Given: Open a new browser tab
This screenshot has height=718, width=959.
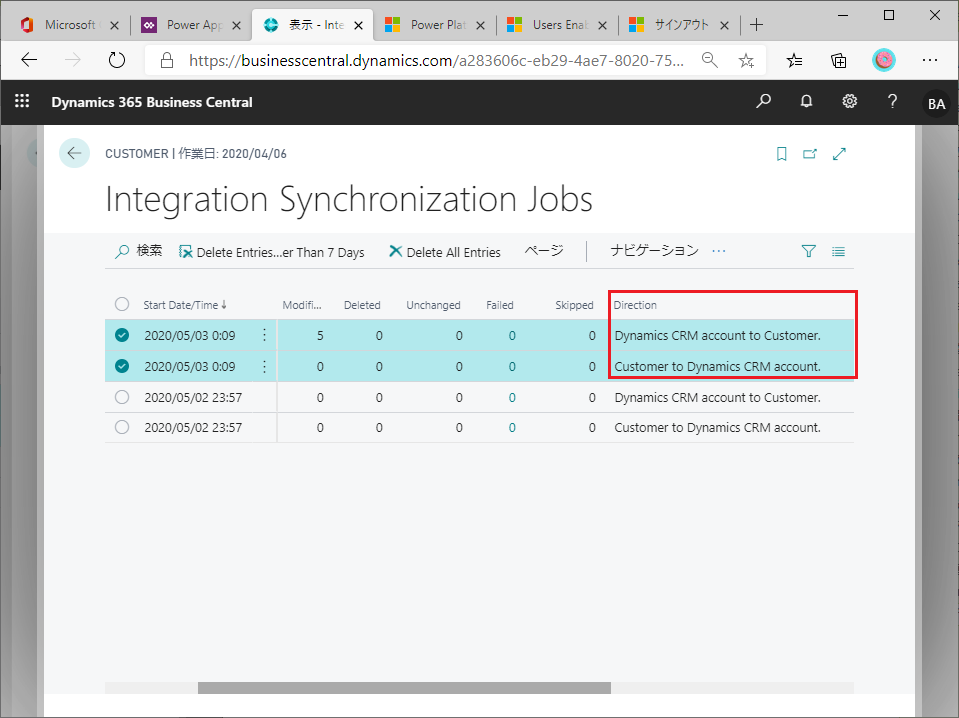Looking at the screenshot, I should pos(757,24).
